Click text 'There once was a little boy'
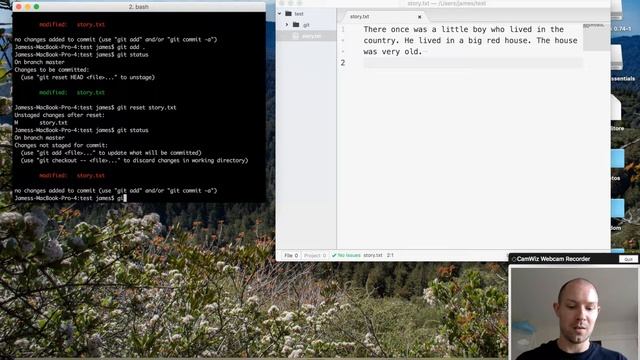Screen dimensions: 640x360 tap(424, 29)
